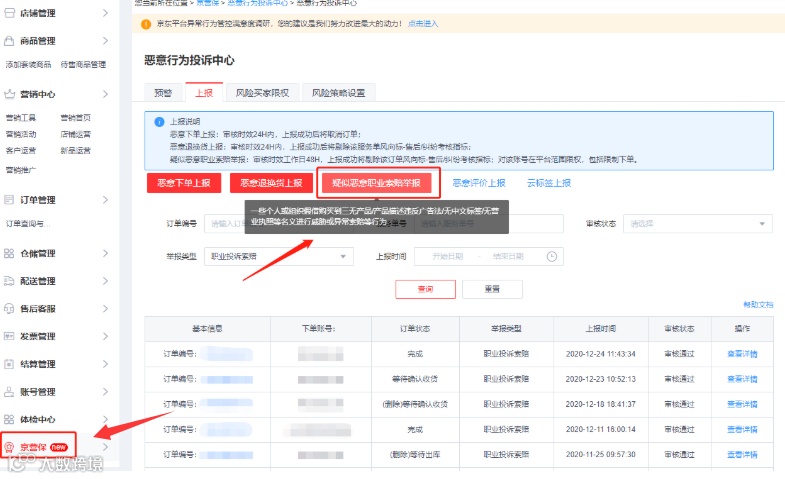View details for report dated 2020-12-11 16:00:14
The image size is (785, 479).
[x=742, y=429]
